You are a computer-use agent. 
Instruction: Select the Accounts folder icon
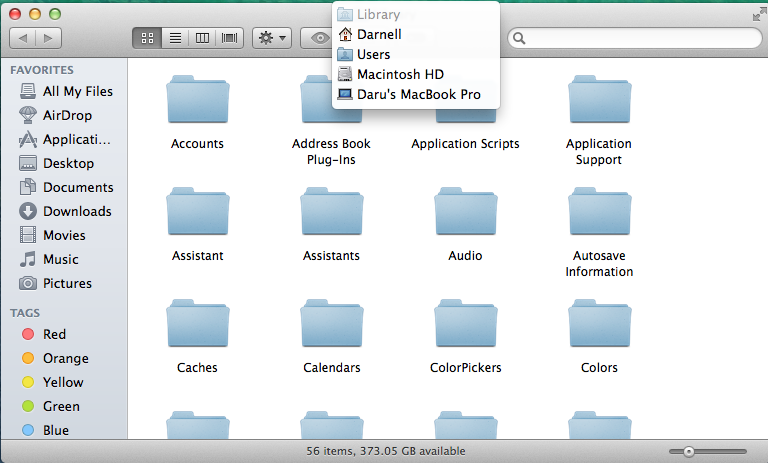tap(197, 99)
